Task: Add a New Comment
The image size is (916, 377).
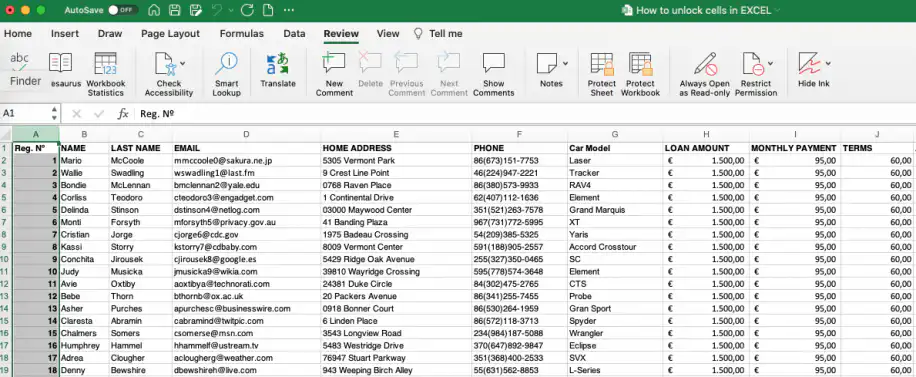Action: pos(334,74)
